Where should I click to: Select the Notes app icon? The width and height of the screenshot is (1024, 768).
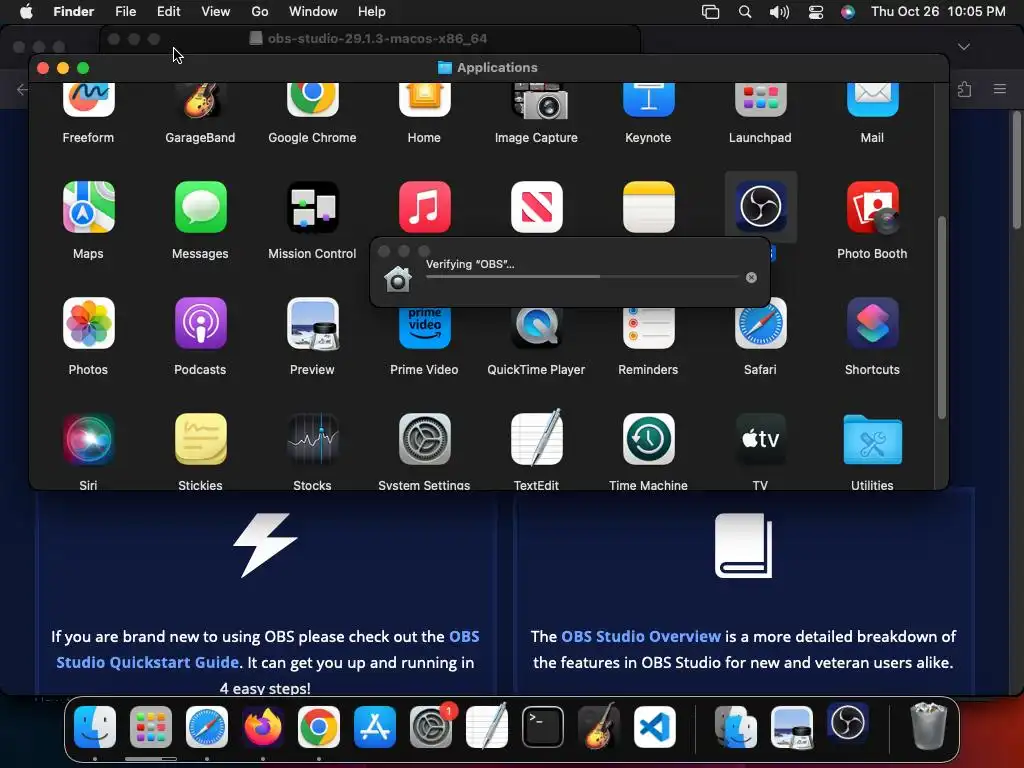coord(648,207)
